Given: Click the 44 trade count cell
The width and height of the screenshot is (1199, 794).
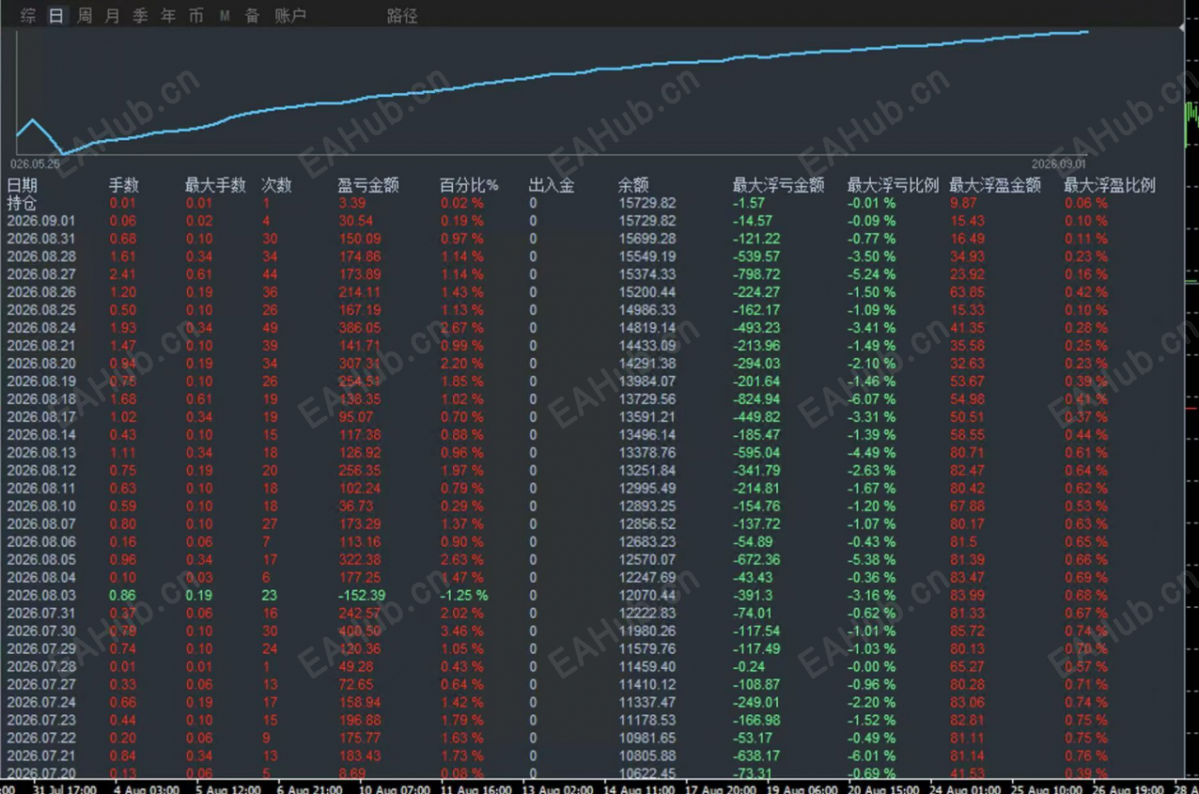Looking at the screenshot, I should click(270, 274).
